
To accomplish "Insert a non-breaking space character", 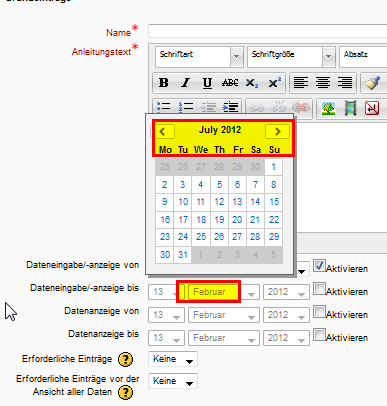I will click(372, 109).
